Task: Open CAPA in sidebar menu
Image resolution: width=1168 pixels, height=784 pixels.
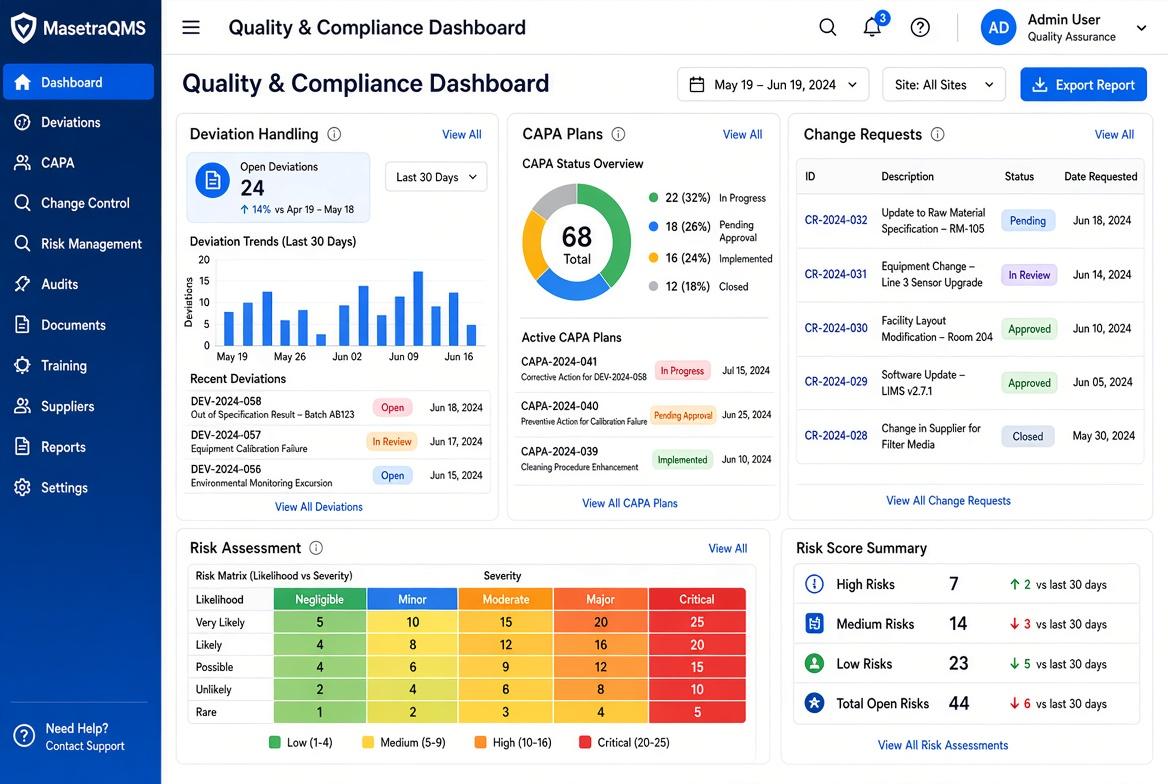Action: (x=78, y=162)
